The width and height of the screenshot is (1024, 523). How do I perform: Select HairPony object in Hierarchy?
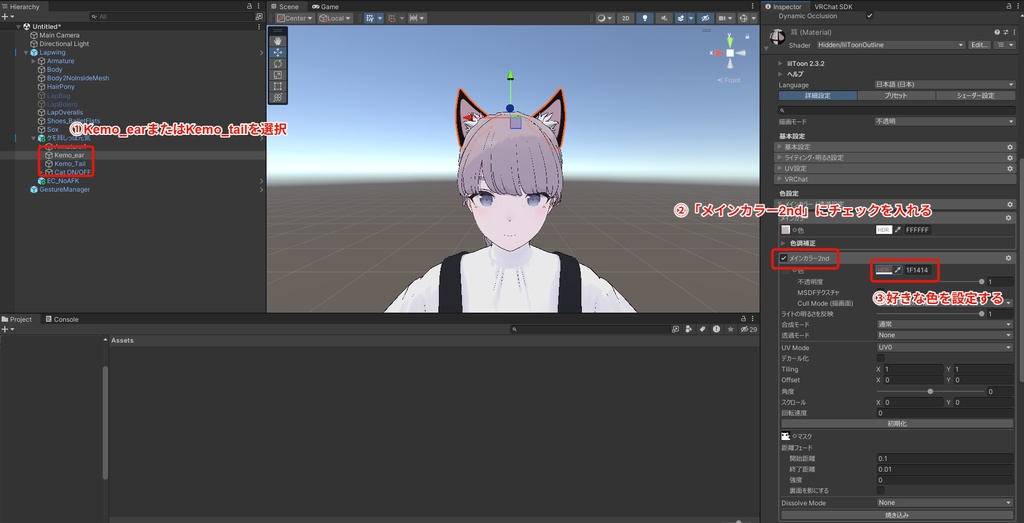[61, 86]
